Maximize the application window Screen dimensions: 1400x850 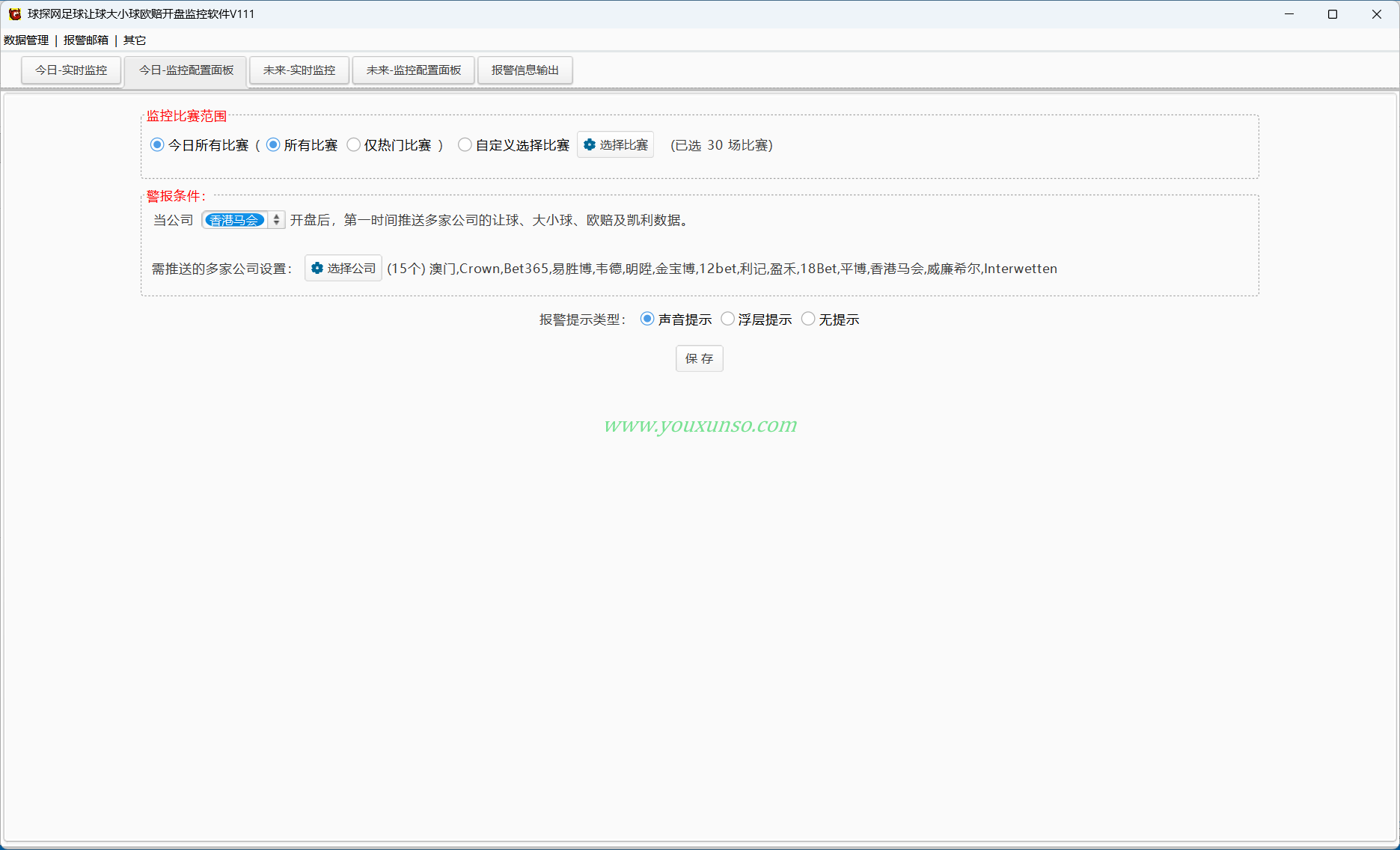(x=1333, y=14)
